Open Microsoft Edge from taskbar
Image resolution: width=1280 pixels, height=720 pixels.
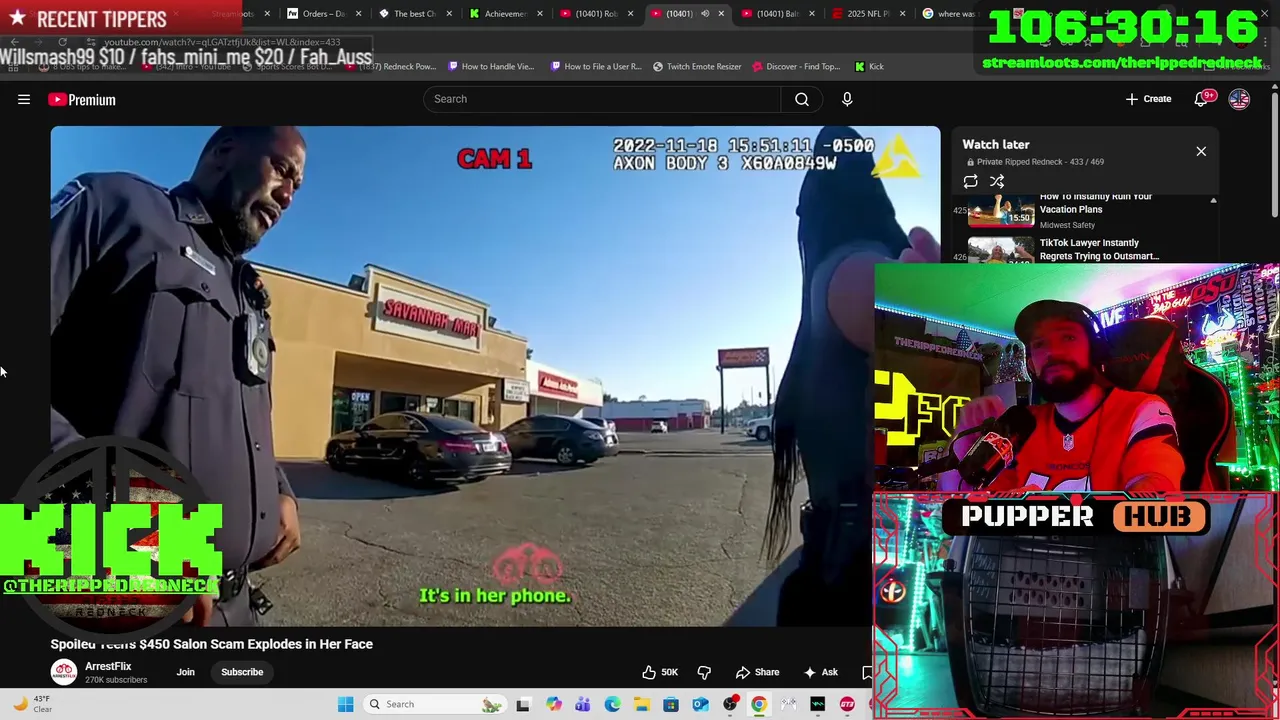612,704
